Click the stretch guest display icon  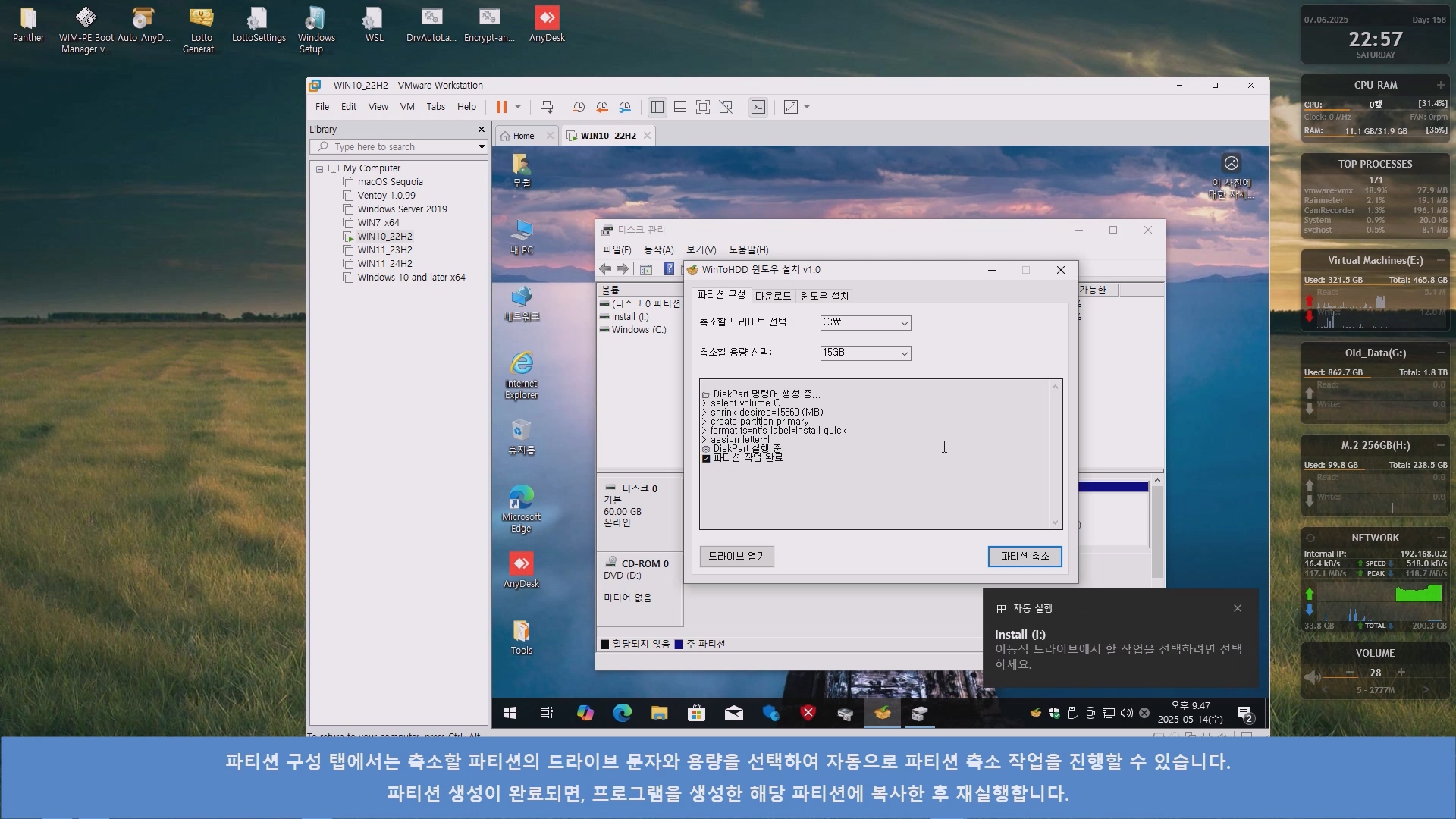[791, 107]
